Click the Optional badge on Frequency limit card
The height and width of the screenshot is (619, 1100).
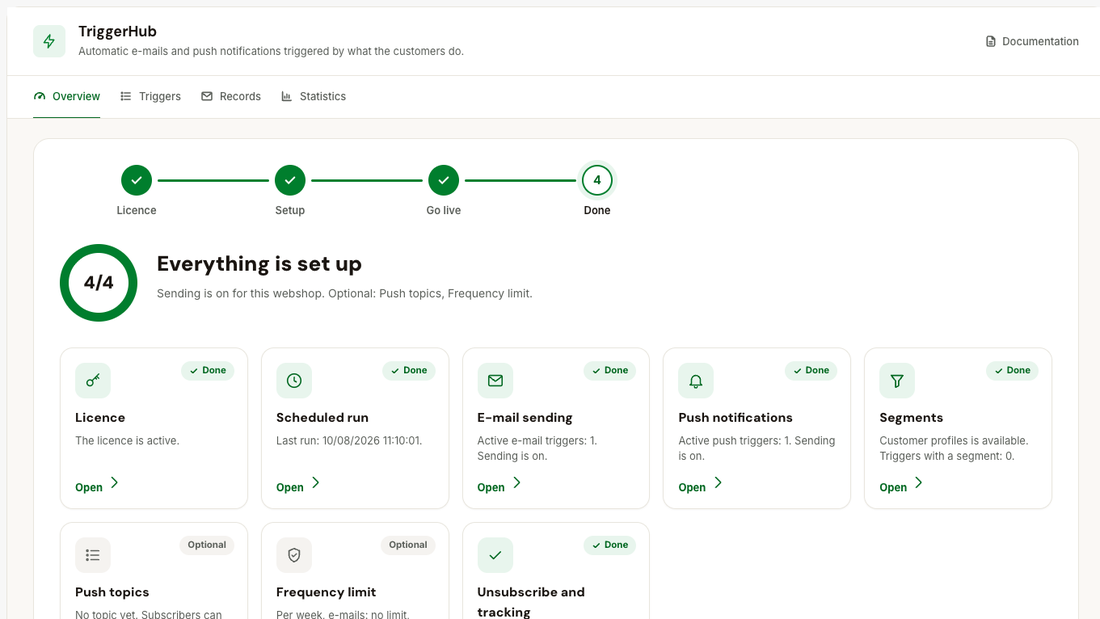pos(408,545)
